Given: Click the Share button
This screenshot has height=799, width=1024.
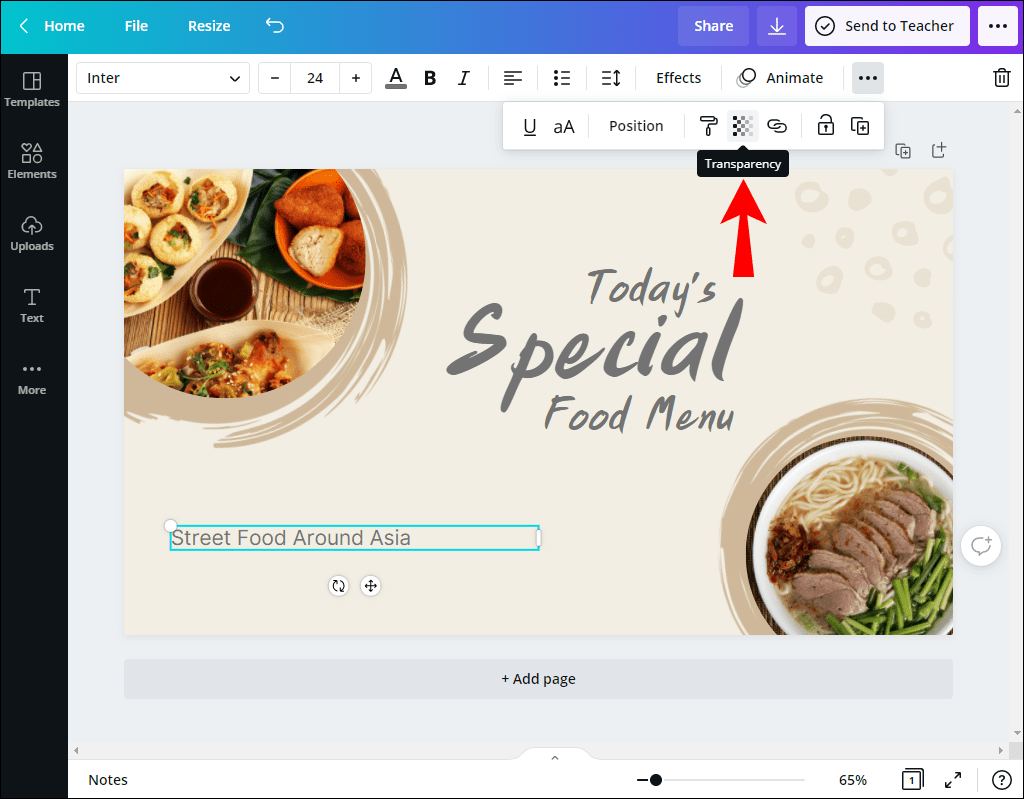Looking at the screenshot, I should [713, 25].
